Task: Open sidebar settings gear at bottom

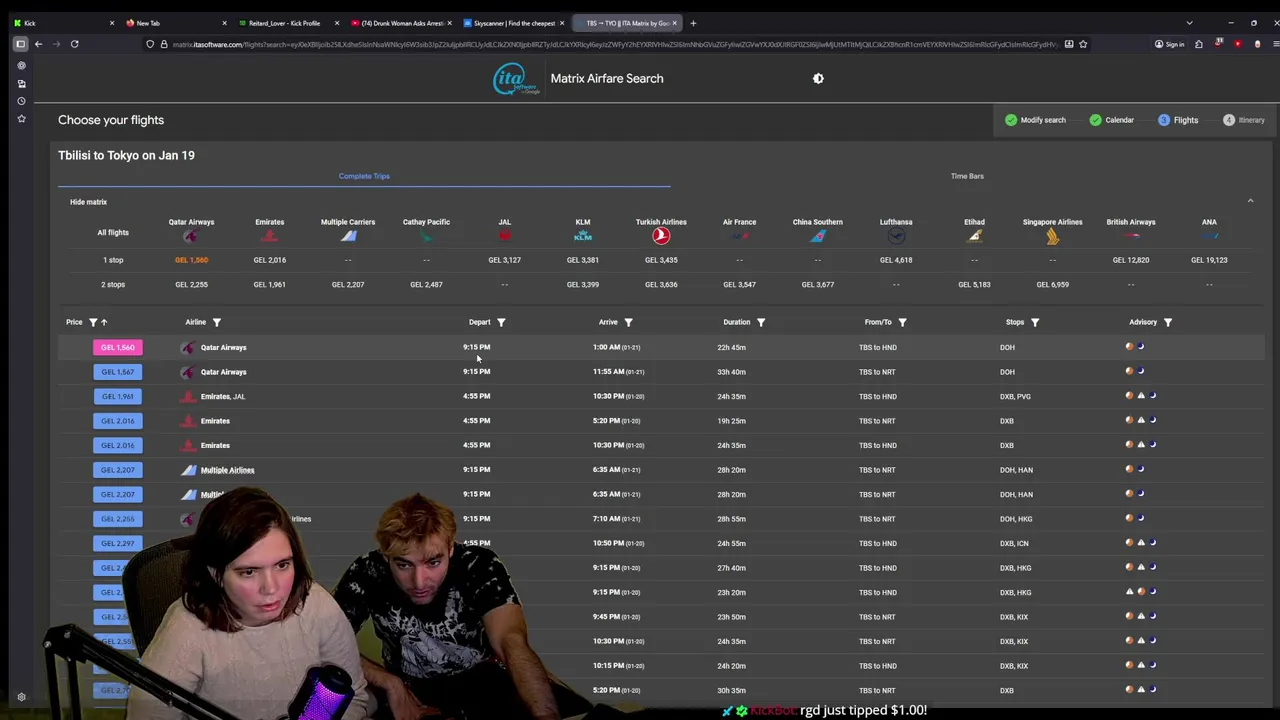Action: (x=21, y=697)
